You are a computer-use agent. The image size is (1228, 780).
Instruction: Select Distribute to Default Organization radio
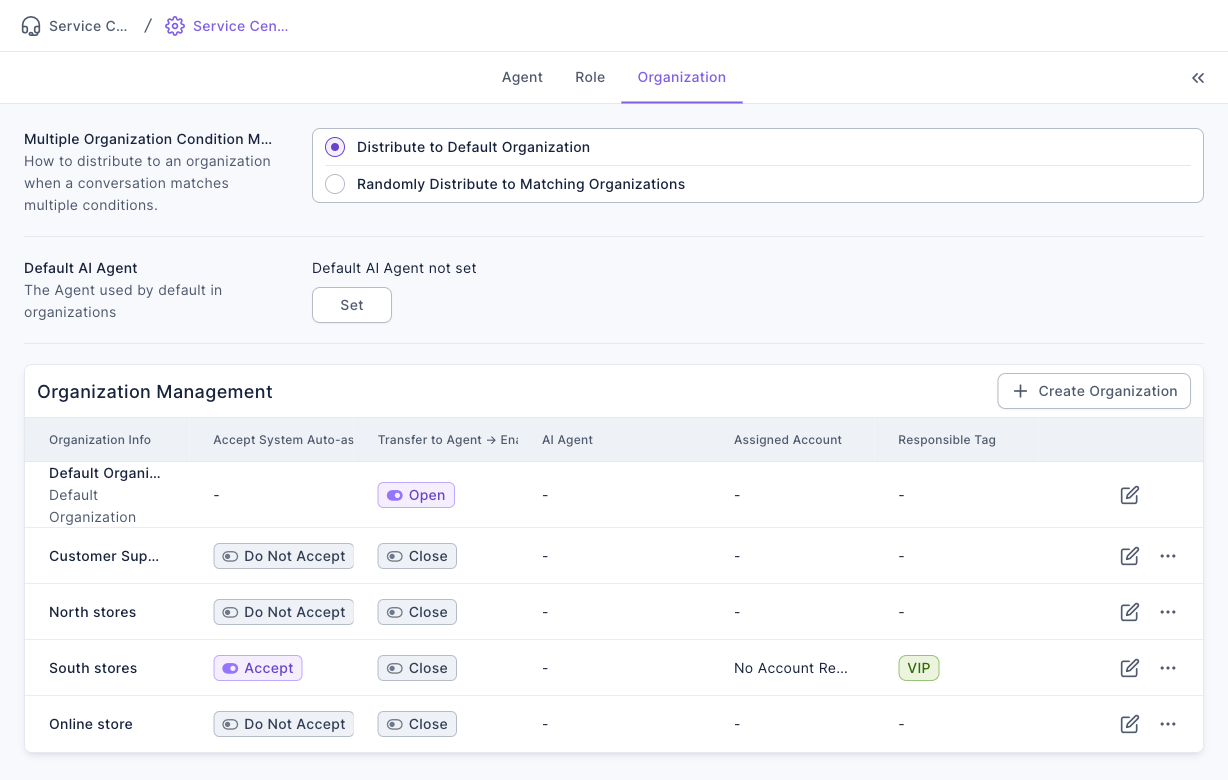(335, 147)
